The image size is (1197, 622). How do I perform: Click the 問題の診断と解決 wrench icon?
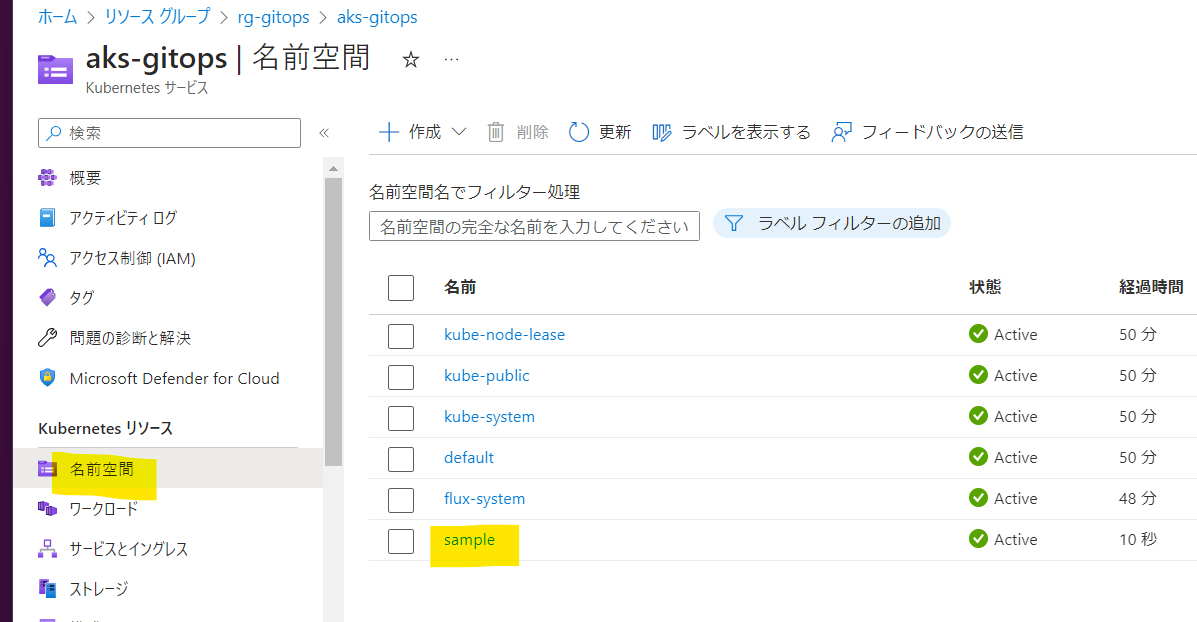[x=47, y=337]
